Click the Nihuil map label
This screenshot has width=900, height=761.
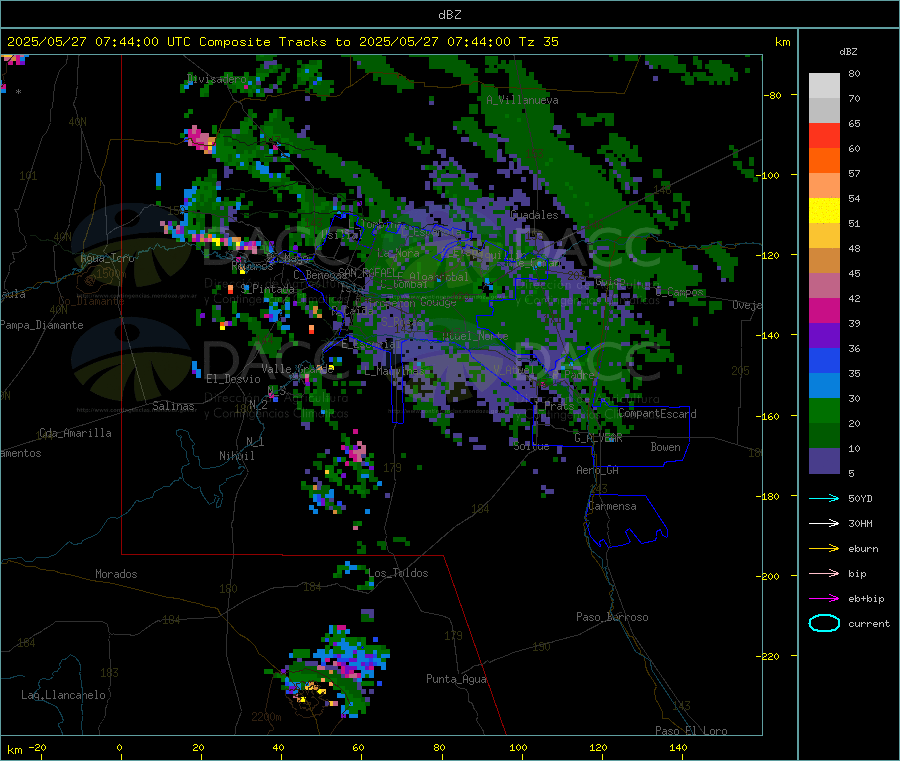click(x=236, y=456)
